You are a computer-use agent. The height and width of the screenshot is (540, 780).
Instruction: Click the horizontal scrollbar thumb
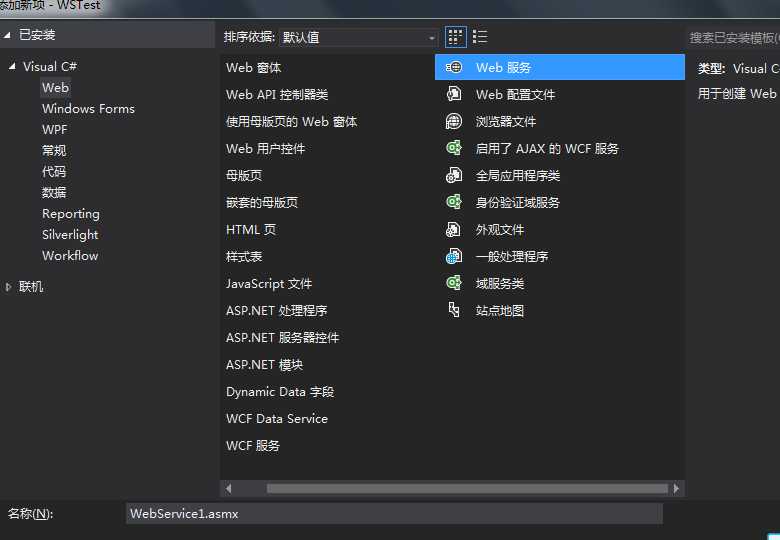pyautogui.click(x=467, y=489)
